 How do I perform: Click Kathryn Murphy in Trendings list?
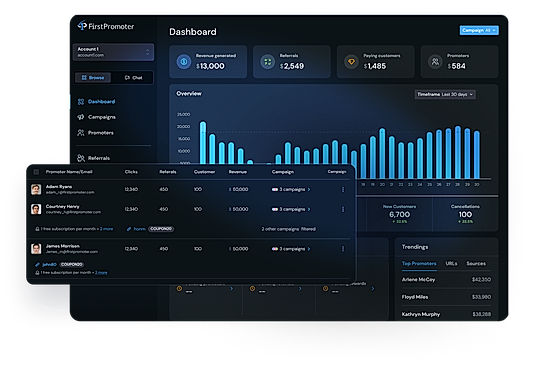tap(421, 314)
